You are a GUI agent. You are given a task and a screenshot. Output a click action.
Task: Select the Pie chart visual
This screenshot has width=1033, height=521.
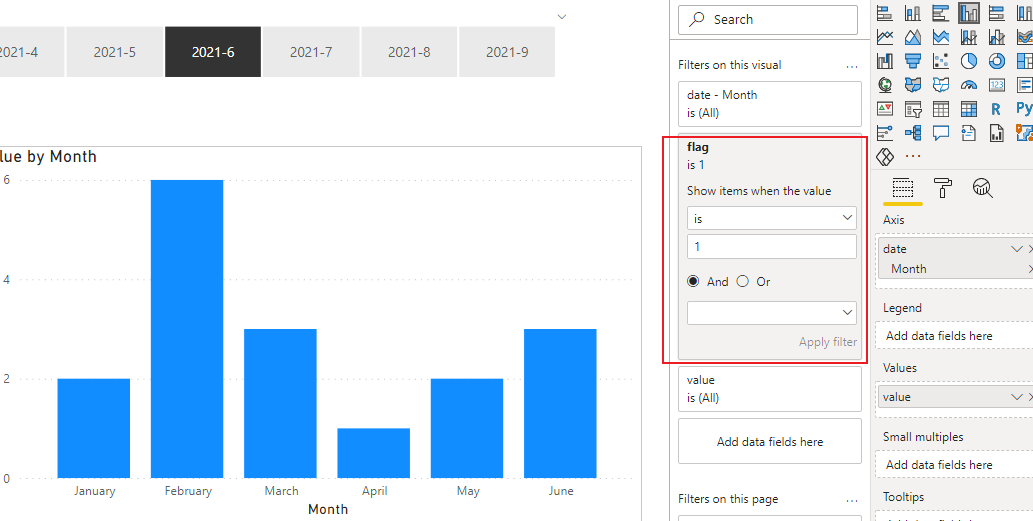969,61
